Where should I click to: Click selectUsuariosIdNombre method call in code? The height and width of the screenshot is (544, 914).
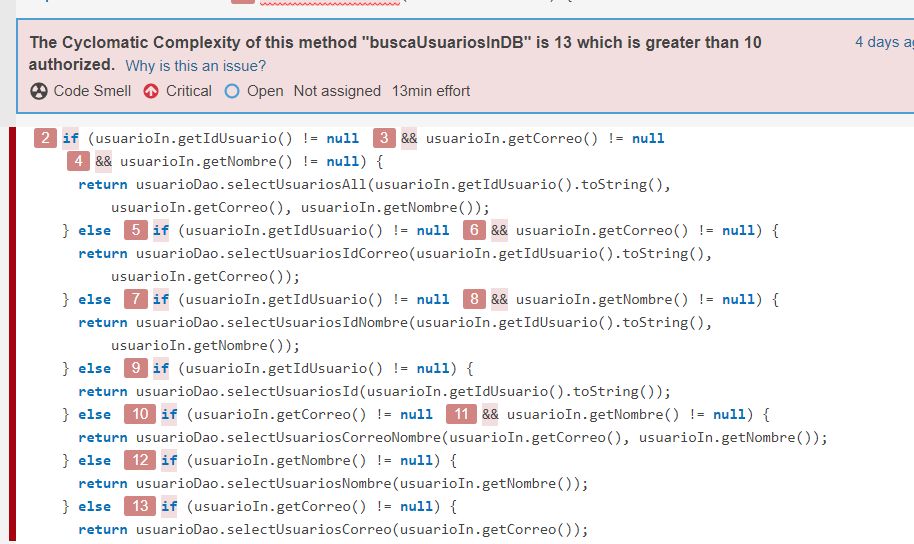[318, 322]
